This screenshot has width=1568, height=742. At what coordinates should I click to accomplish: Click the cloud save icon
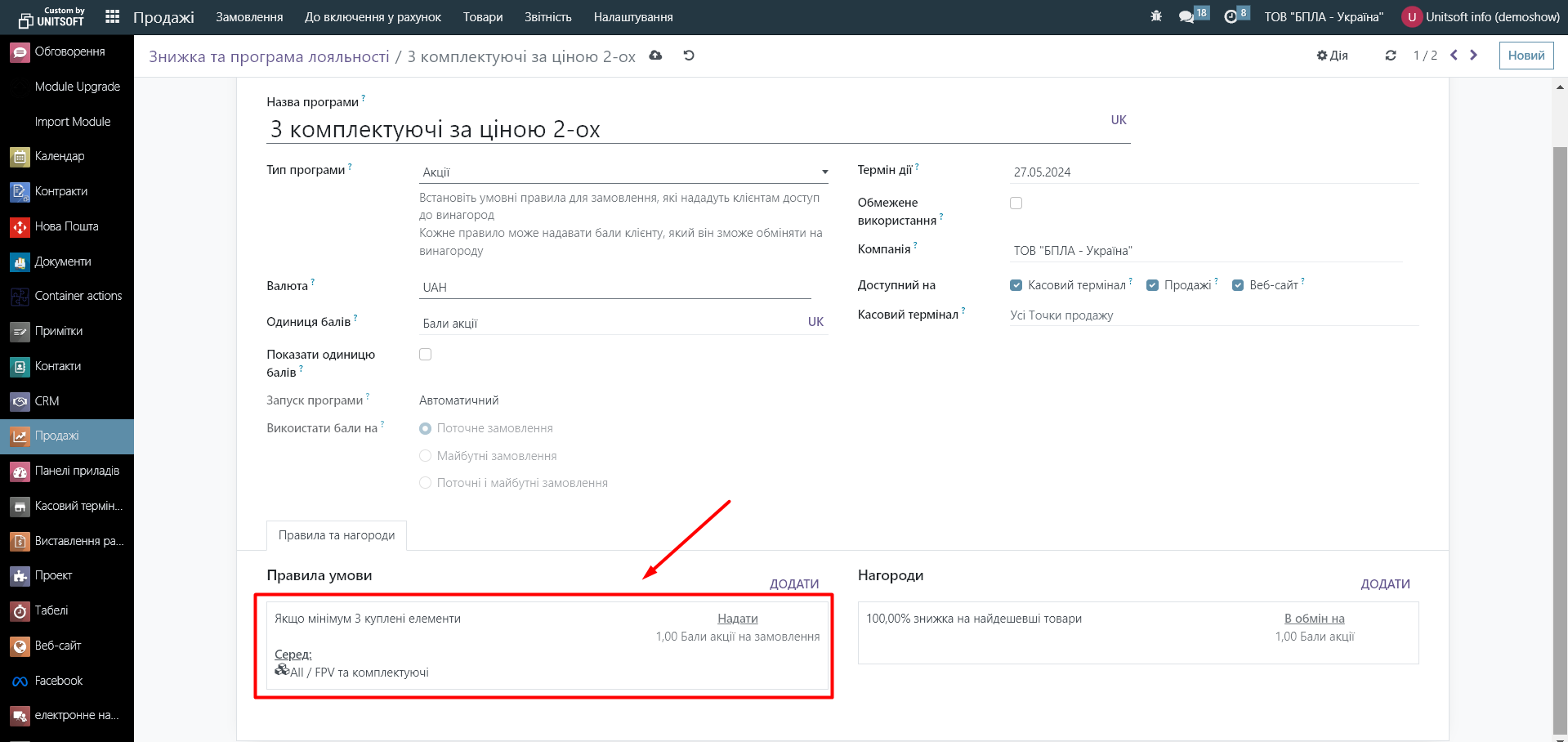coord(655,56)
